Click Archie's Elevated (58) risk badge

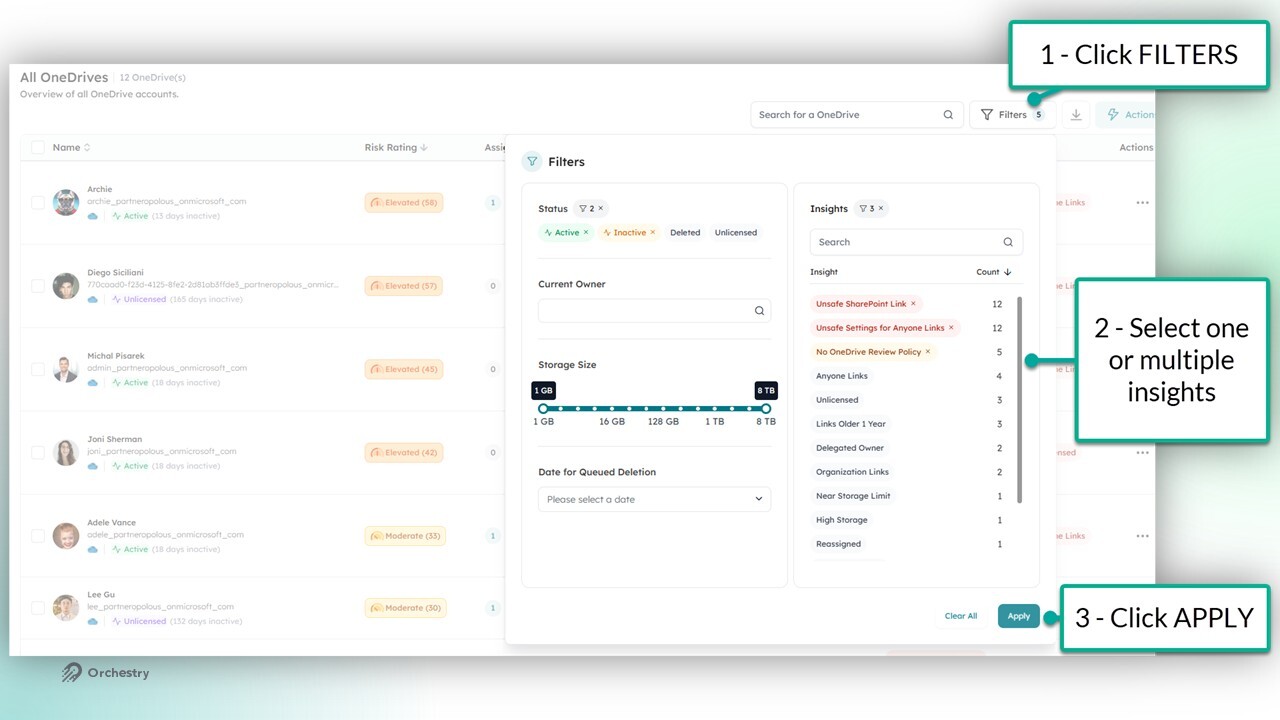pos(404,202)
